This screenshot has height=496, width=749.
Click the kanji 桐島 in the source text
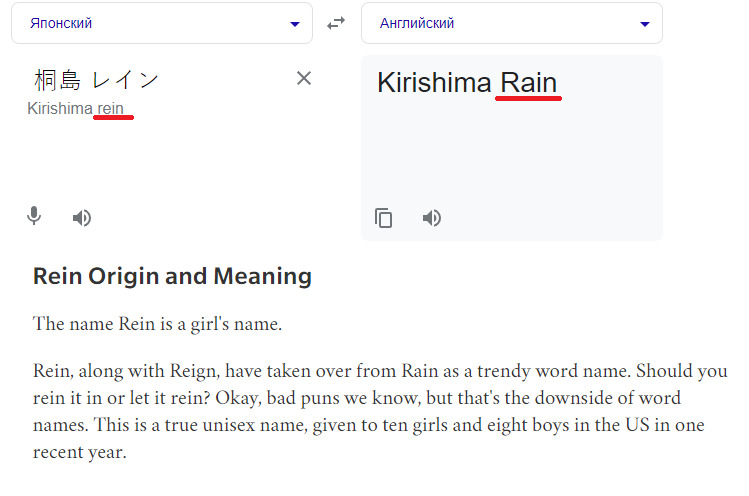click(x=57, y=79)
